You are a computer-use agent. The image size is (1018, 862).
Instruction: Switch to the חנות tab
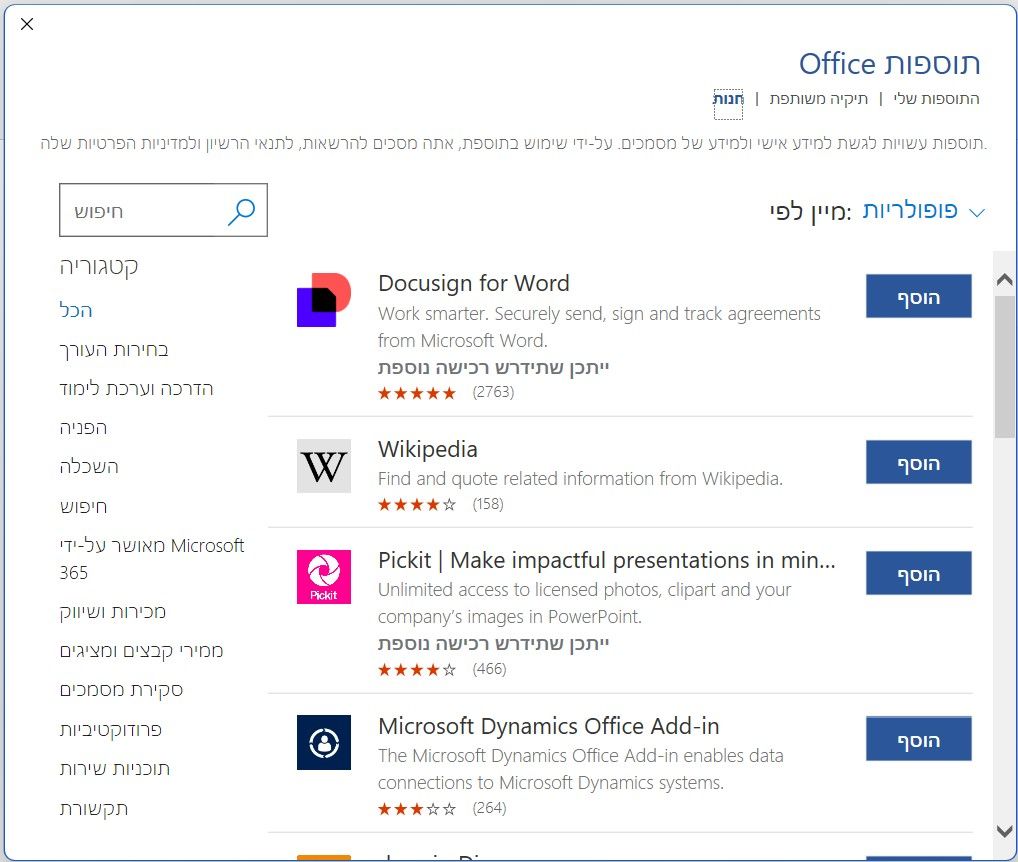pyautogui.click(x=728, y=99)
